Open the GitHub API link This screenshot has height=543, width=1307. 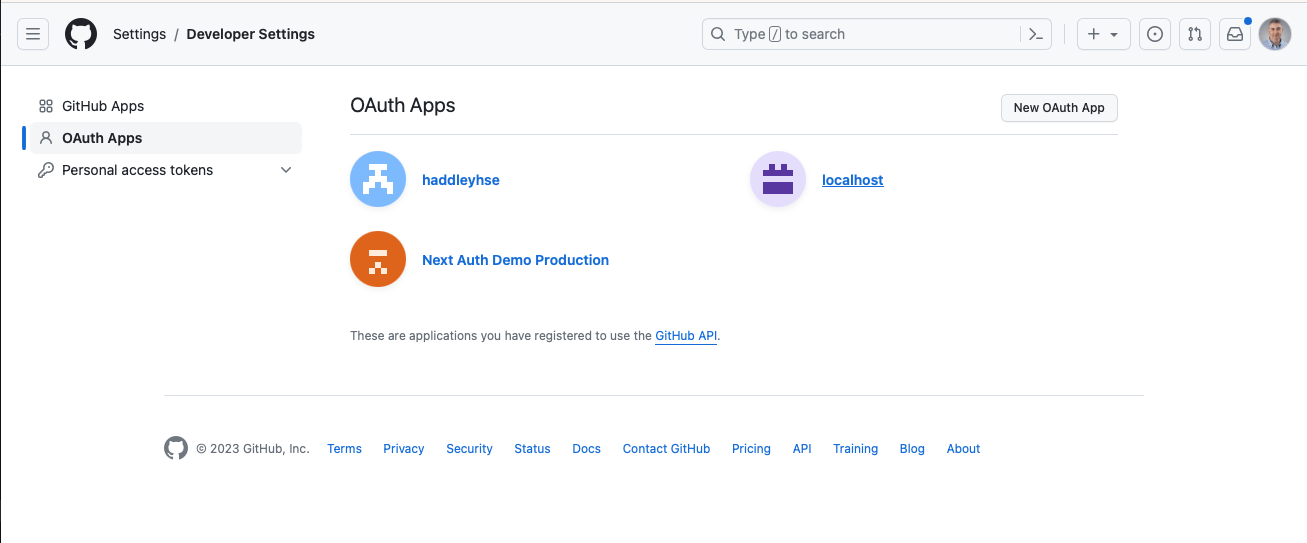point(686,336)
